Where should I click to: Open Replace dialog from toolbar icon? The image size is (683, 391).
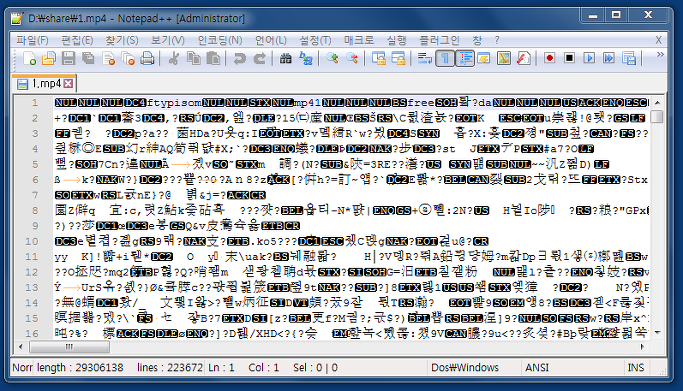(306, 58)
